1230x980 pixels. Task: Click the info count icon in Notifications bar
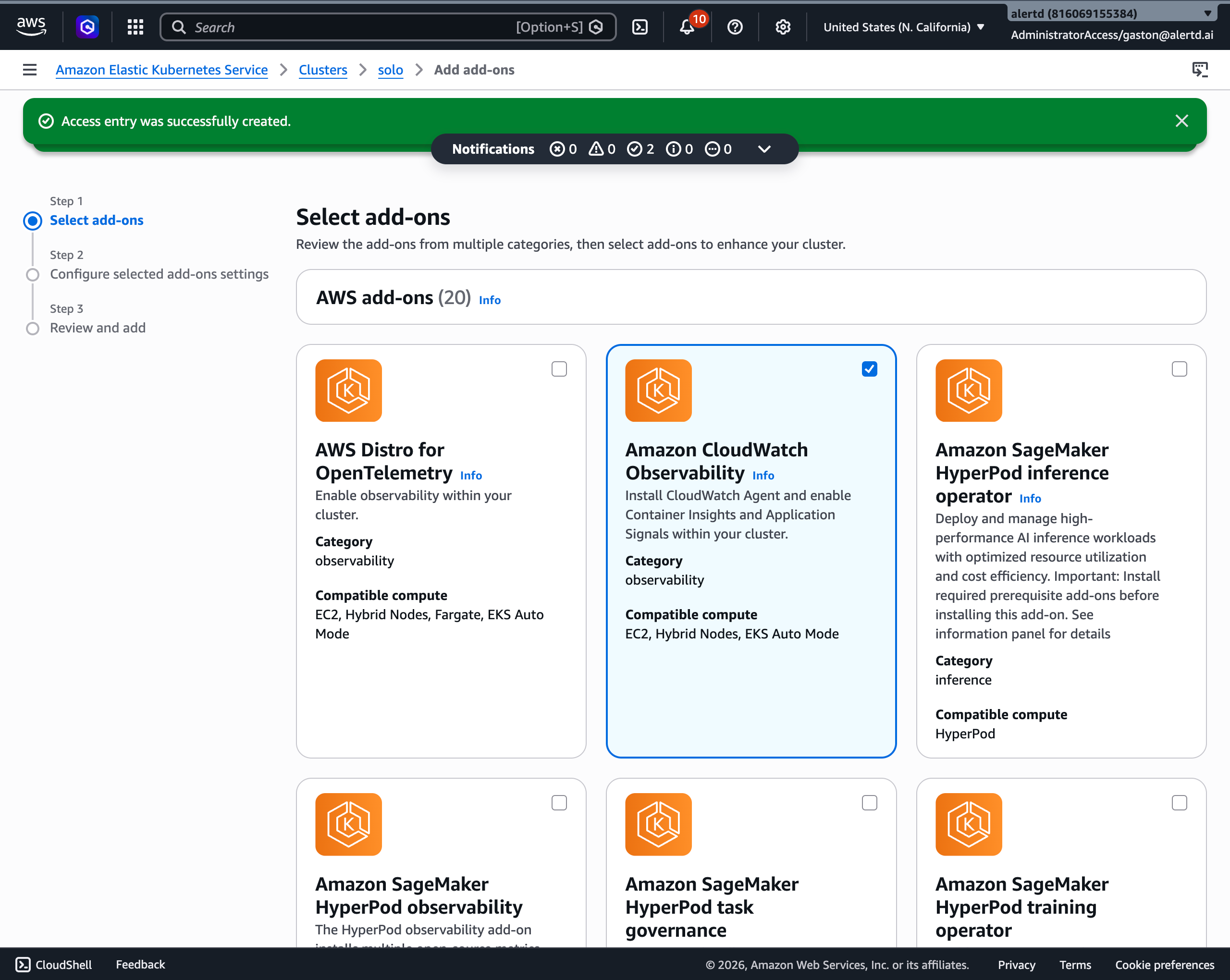[673, 149]
